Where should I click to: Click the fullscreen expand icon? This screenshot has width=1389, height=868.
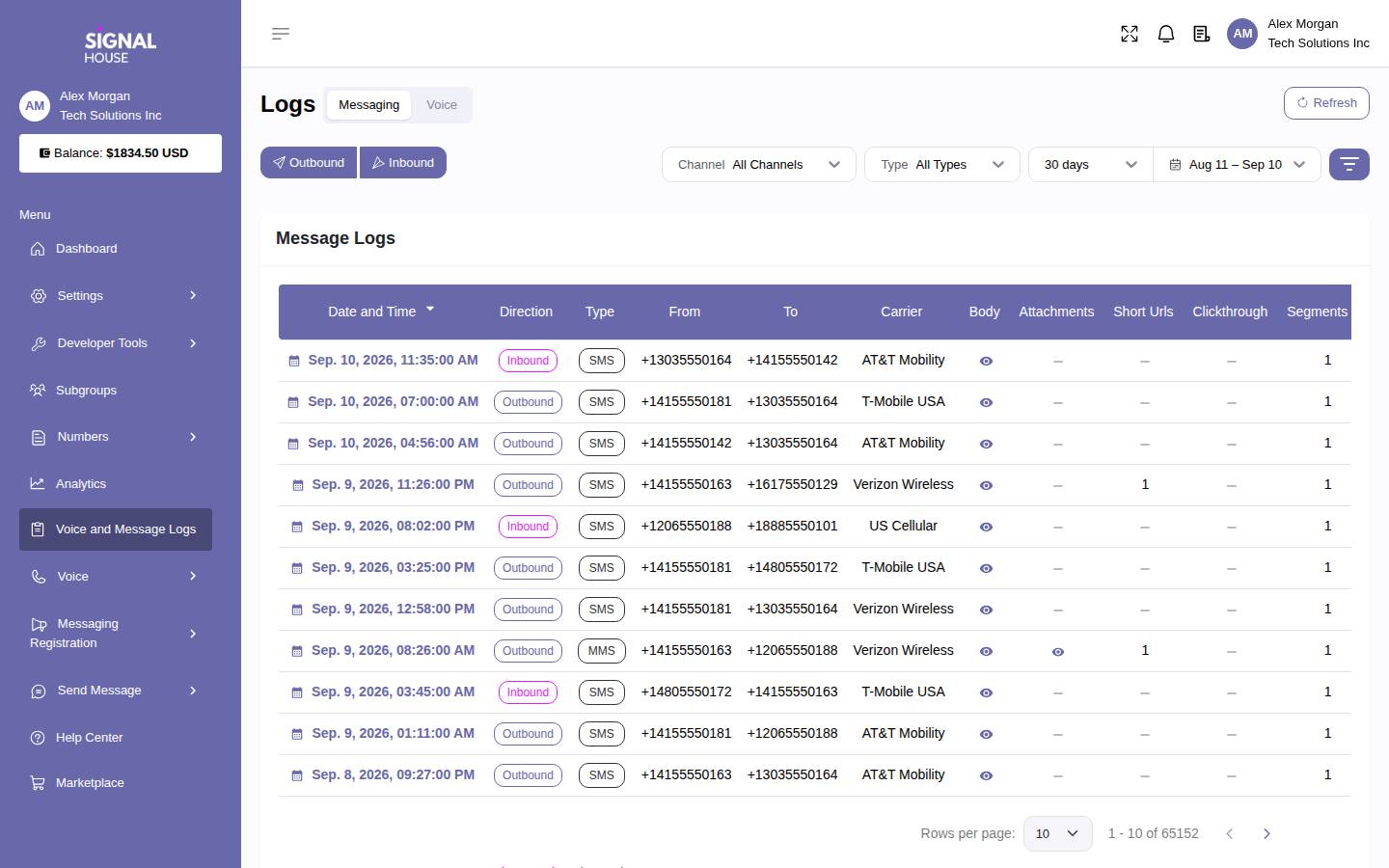point(1130,34)
